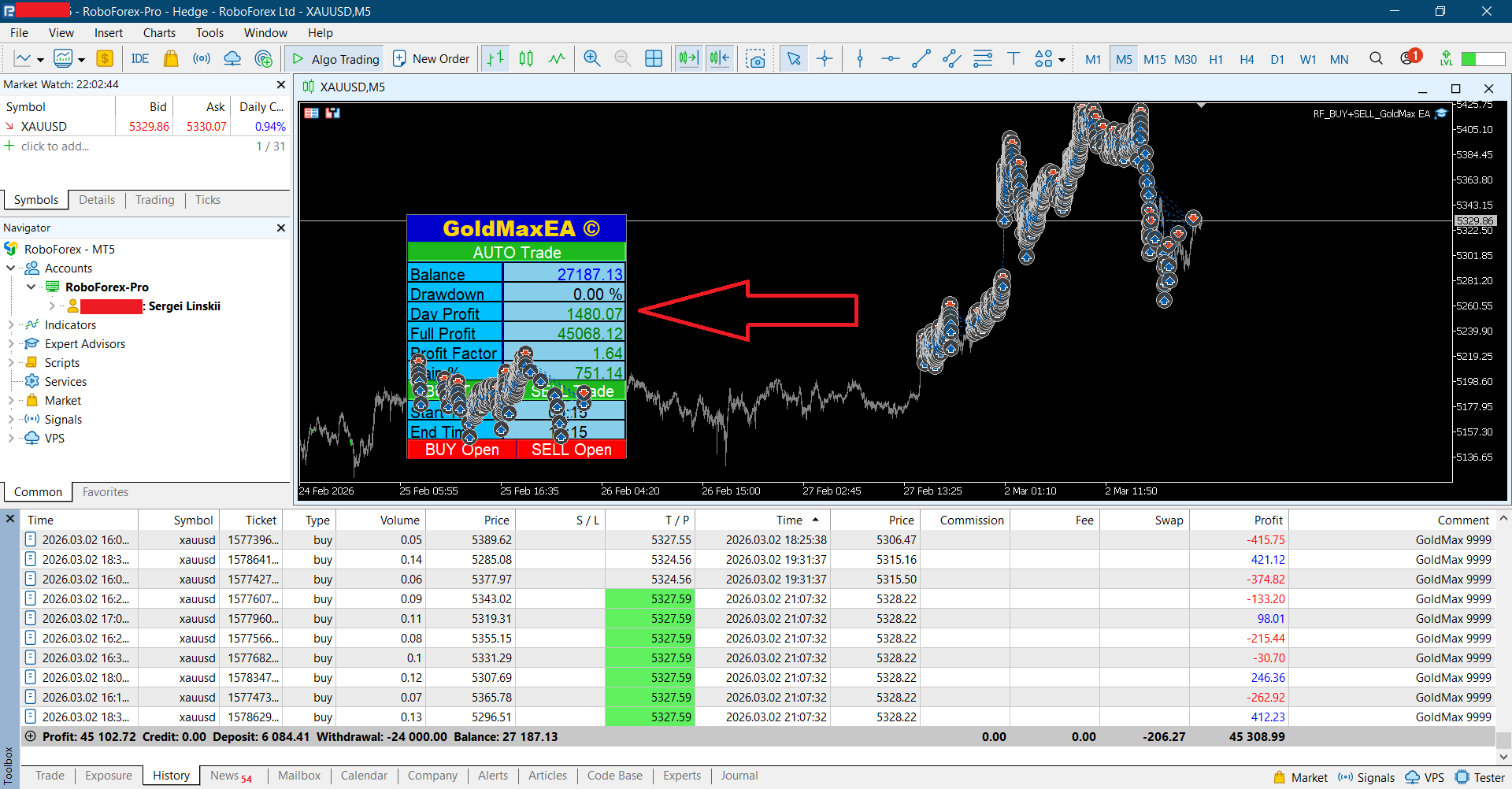Open the new chart dropdown arrow
This screenshot has width=1512, height=789.
40,60
